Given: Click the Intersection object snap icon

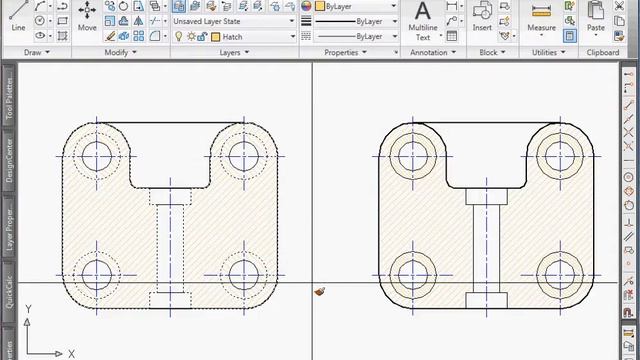Looking at the screenshot, I should [x=629, y=132].
